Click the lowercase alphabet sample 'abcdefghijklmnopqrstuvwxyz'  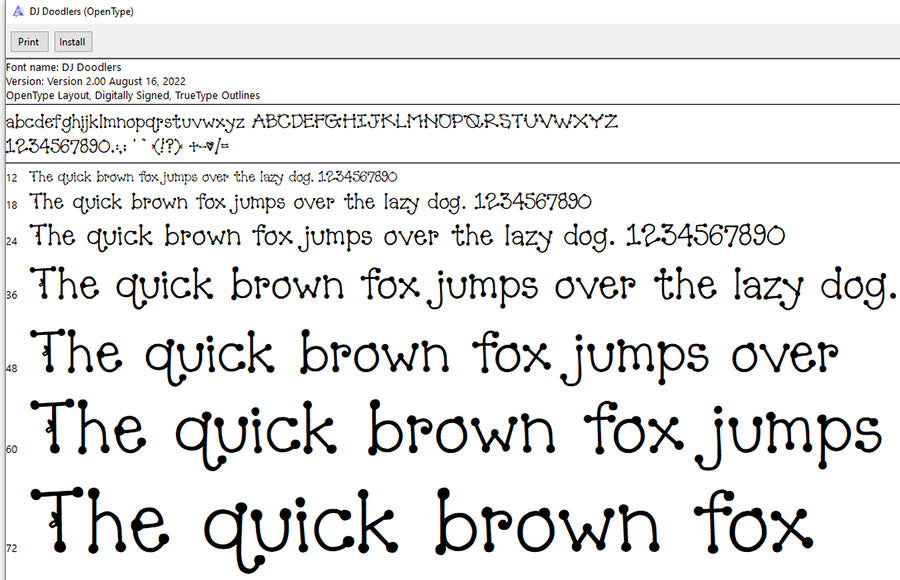point(125,122)
